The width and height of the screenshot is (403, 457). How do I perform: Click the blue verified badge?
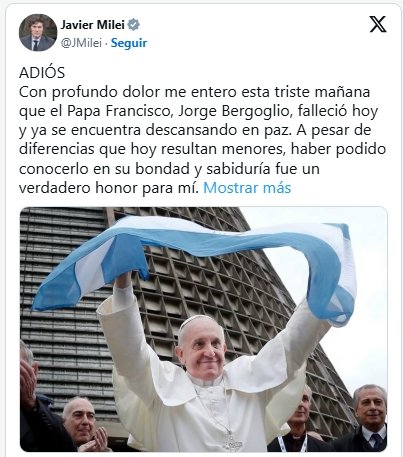(134, 25)
